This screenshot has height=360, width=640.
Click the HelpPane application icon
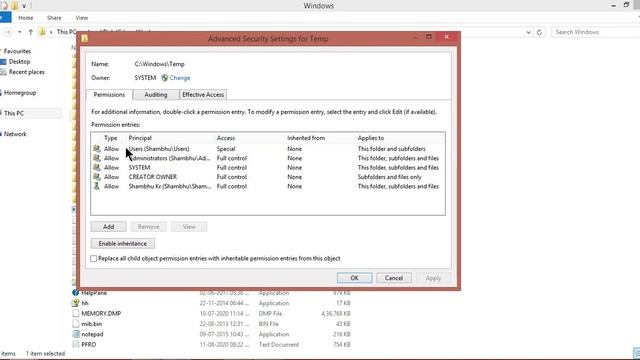coord(76,293)
